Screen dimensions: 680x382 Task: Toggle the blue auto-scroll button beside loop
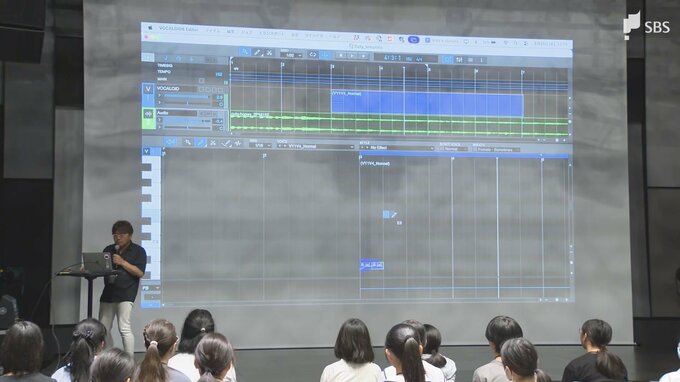coord(325,55)
